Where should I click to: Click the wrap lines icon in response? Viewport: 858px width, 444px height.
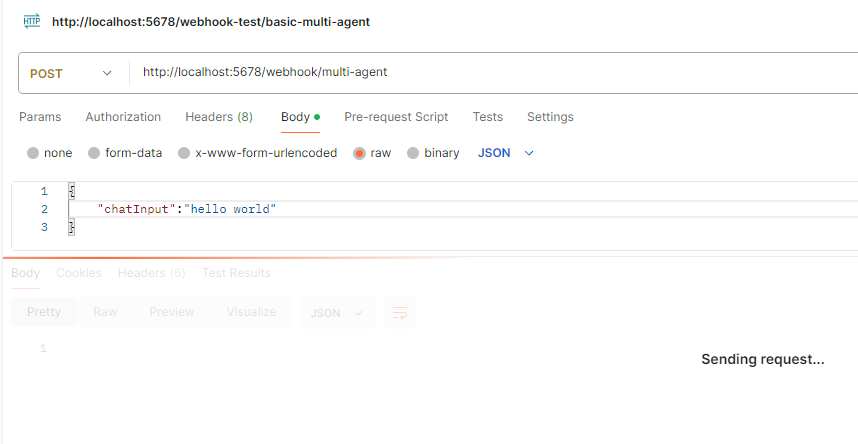[400, 313]
